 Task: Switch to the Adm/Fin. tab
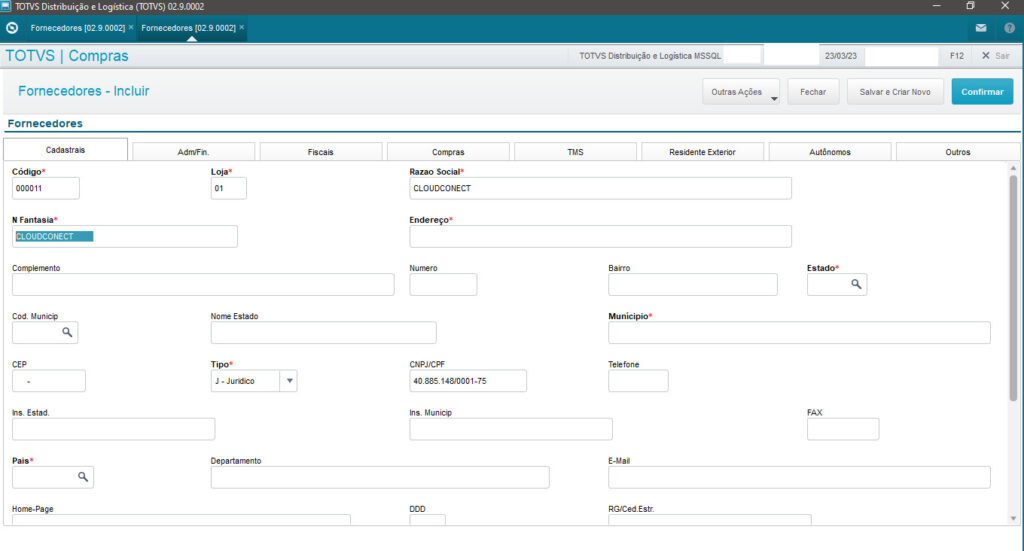click(193, 152)
